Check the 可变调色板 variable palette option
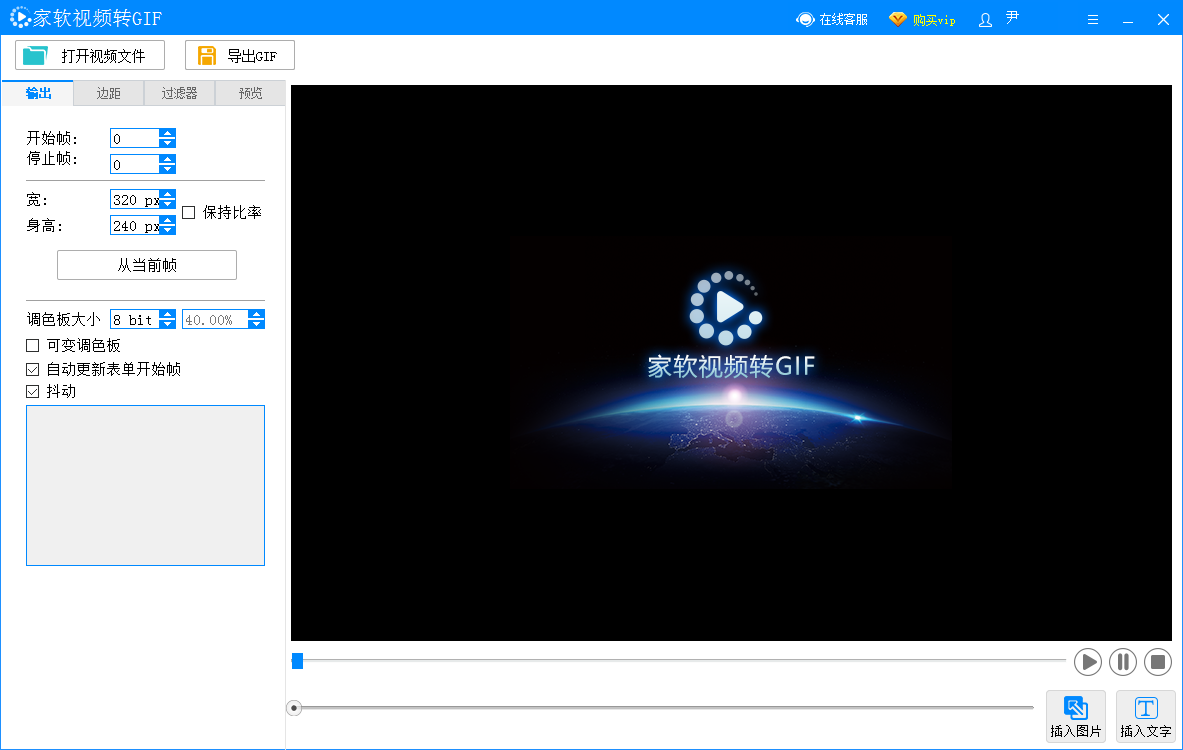The image size is (1183, 750). [32, 345]
